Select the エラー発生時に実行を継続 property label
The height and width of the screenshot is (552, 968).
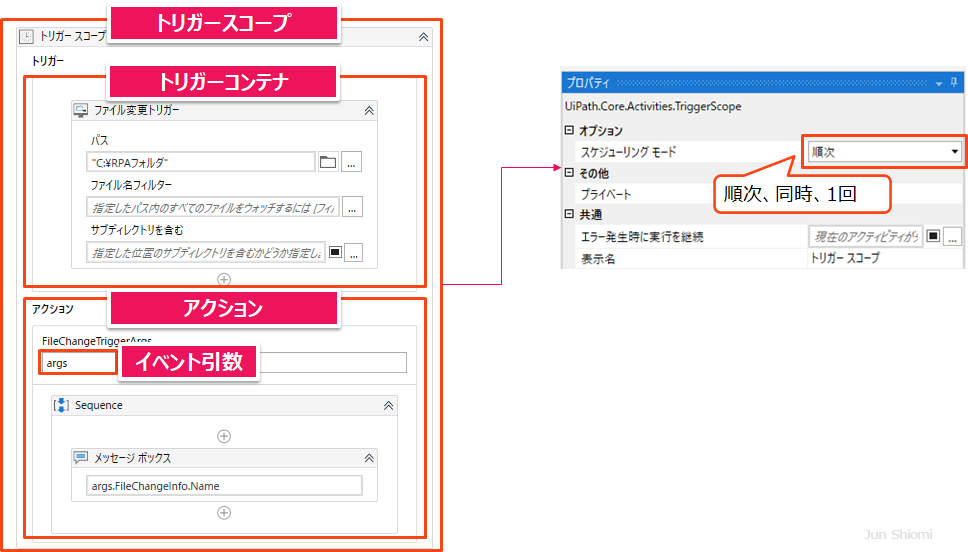pyautogui.click(x=642, y=236)
